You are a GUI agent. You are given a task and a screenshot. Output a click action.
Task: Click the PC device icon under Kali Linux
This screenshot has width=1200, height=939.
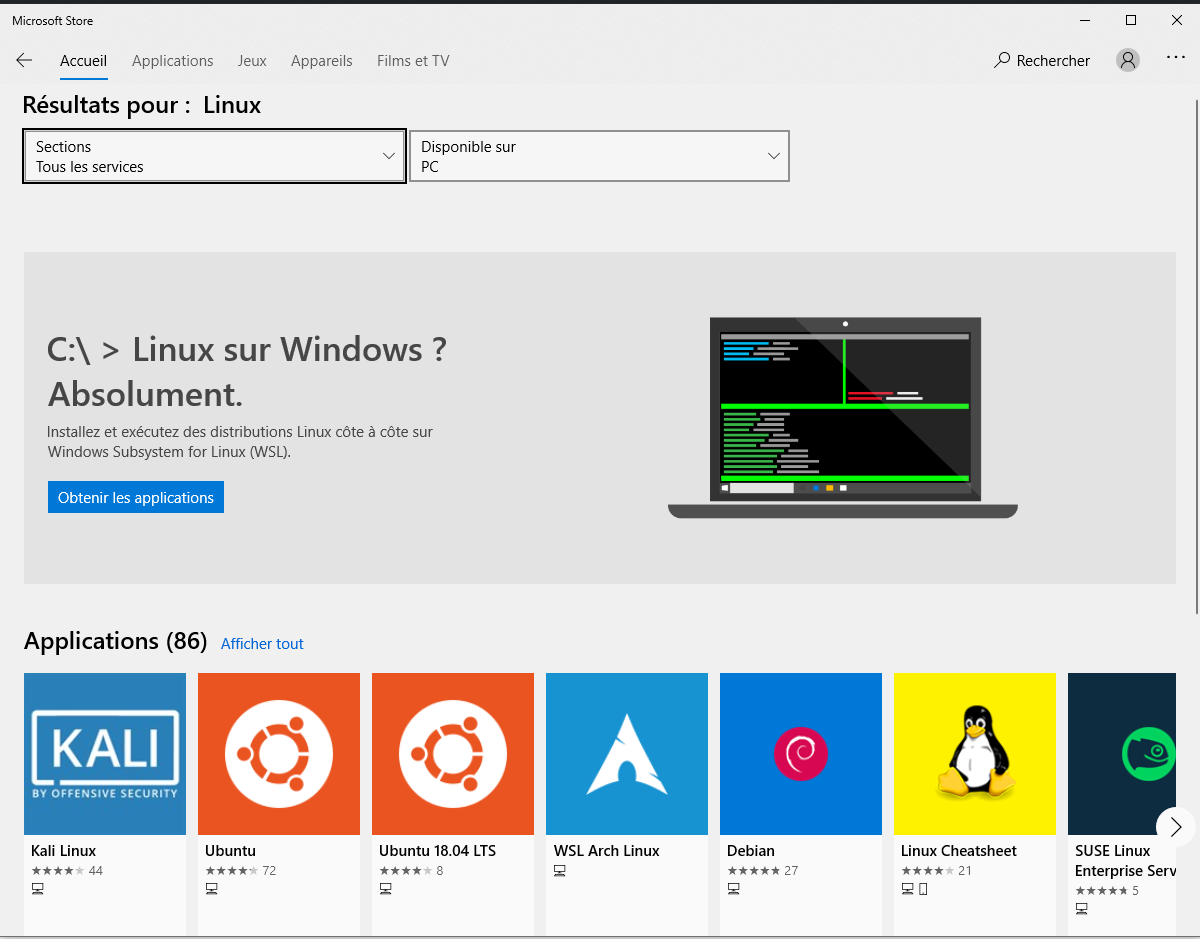[38, 888]
